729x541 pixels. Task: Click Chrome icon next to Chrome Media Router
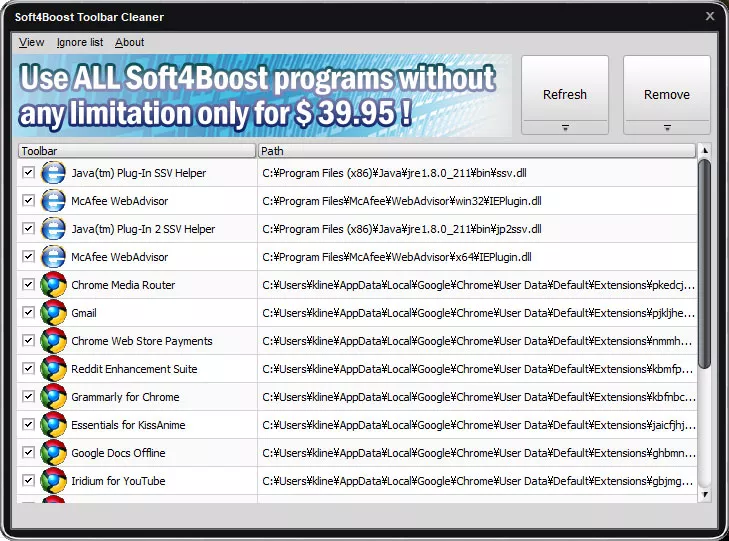53,285
